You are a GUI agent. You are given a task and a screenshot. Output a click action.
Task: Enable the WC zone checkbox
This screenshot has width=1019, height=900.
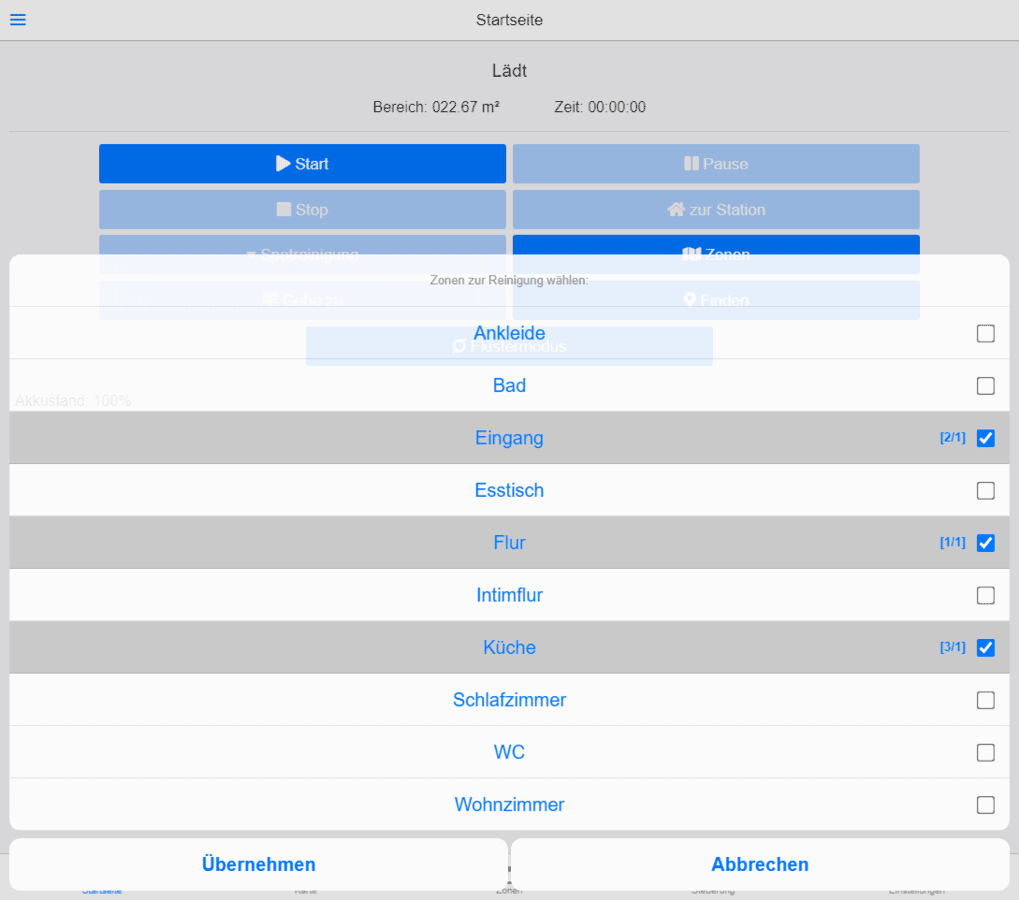pos(985,753)
